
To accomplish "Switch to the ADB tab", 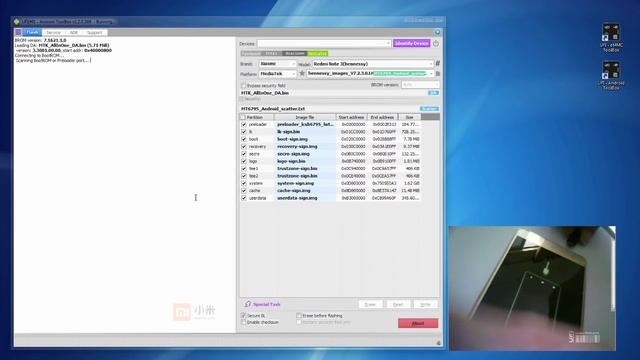I will coord(73,32).
